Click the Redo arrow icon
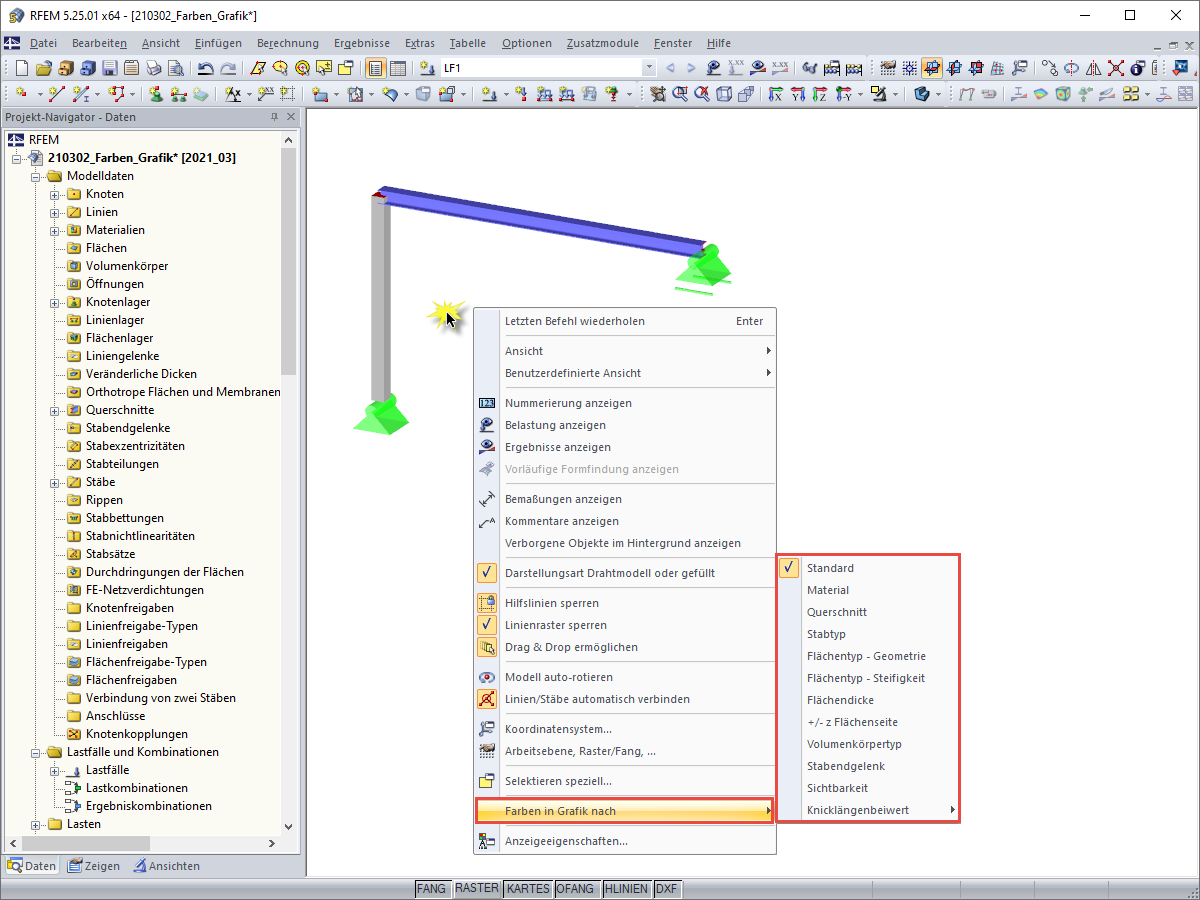Image resolution: width=1200 pixels, height=900 pixels. 228,68
